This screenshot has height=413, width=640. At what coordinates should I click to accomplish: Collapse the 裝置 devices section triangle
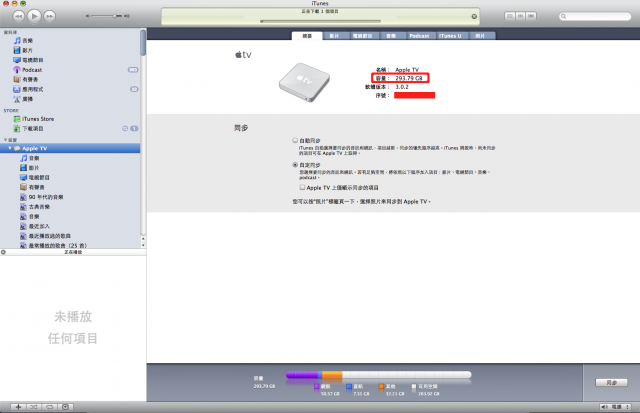pyautogui.click(x=5, y=140)
